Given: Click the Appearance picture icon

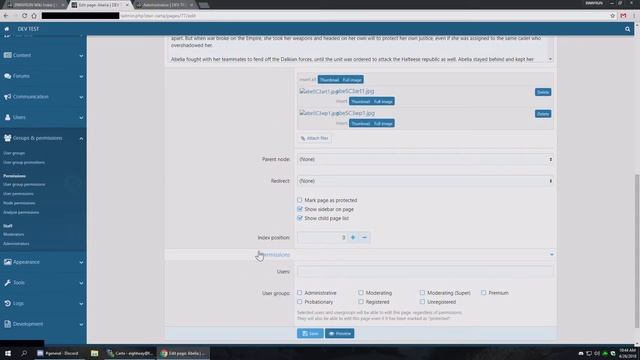Looking at the screenshot, I should click(7, 262).
